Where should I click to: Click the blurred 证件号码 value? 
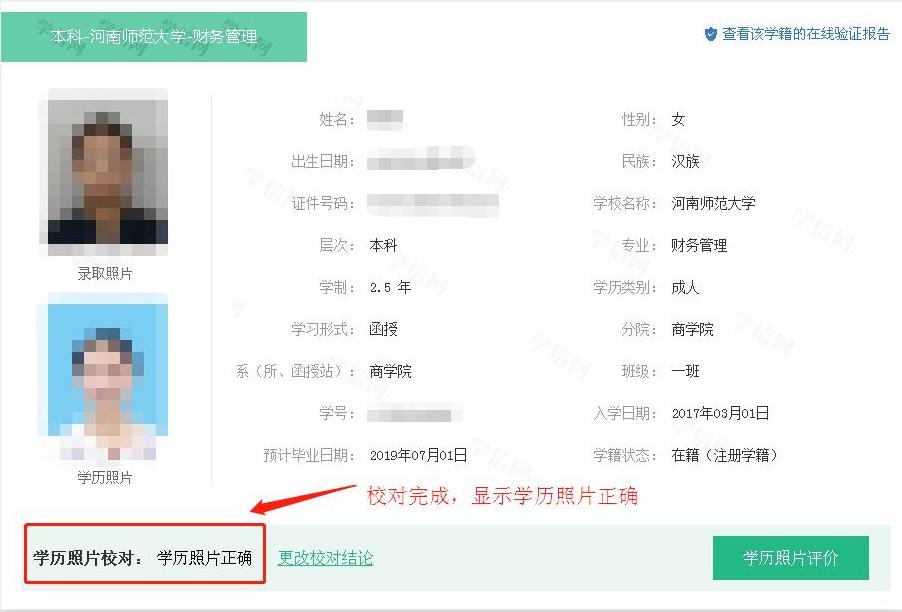[x=433, y=203]
